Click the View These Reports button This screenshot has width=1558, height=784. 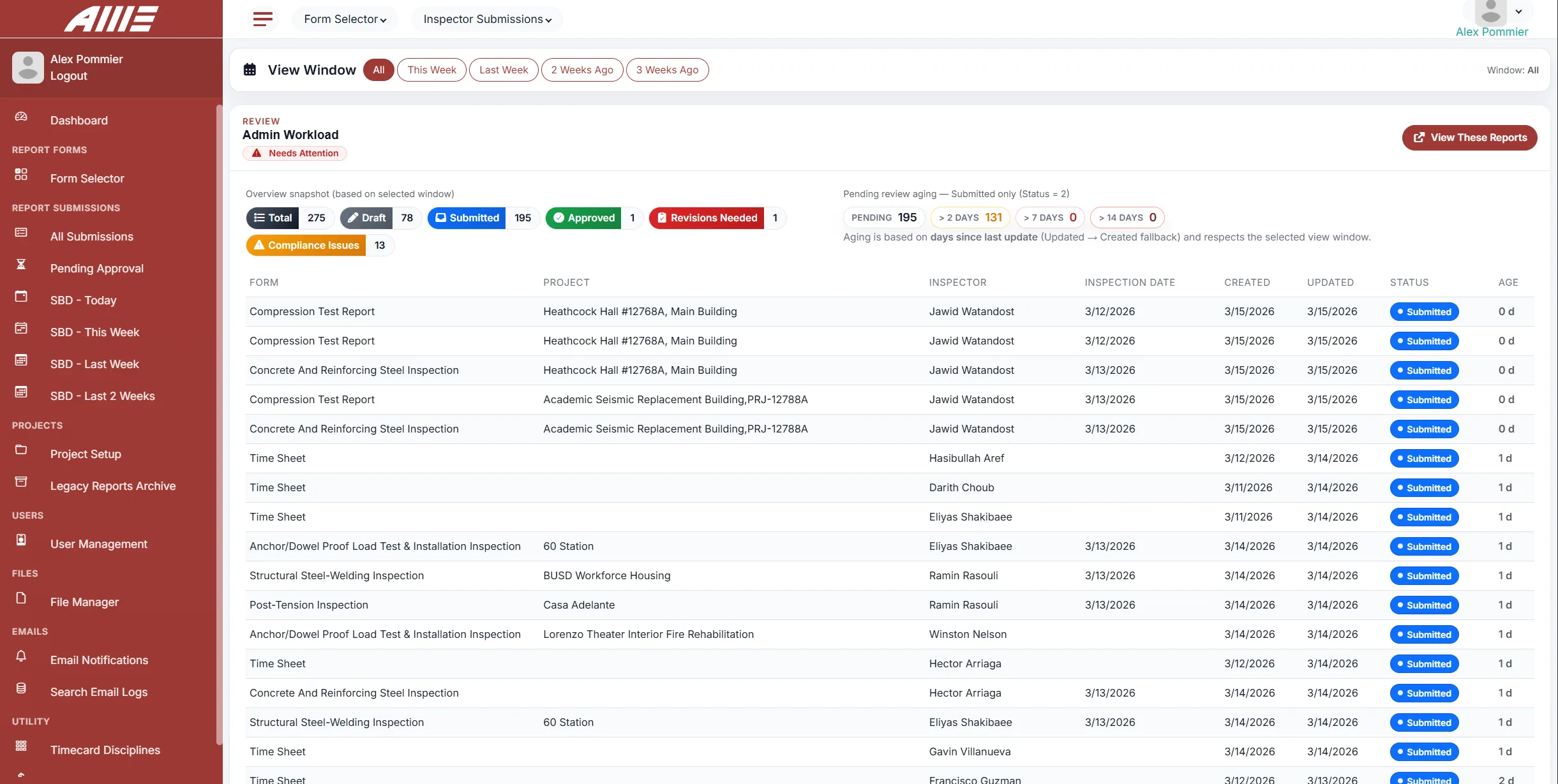[x=1469, y=138]
